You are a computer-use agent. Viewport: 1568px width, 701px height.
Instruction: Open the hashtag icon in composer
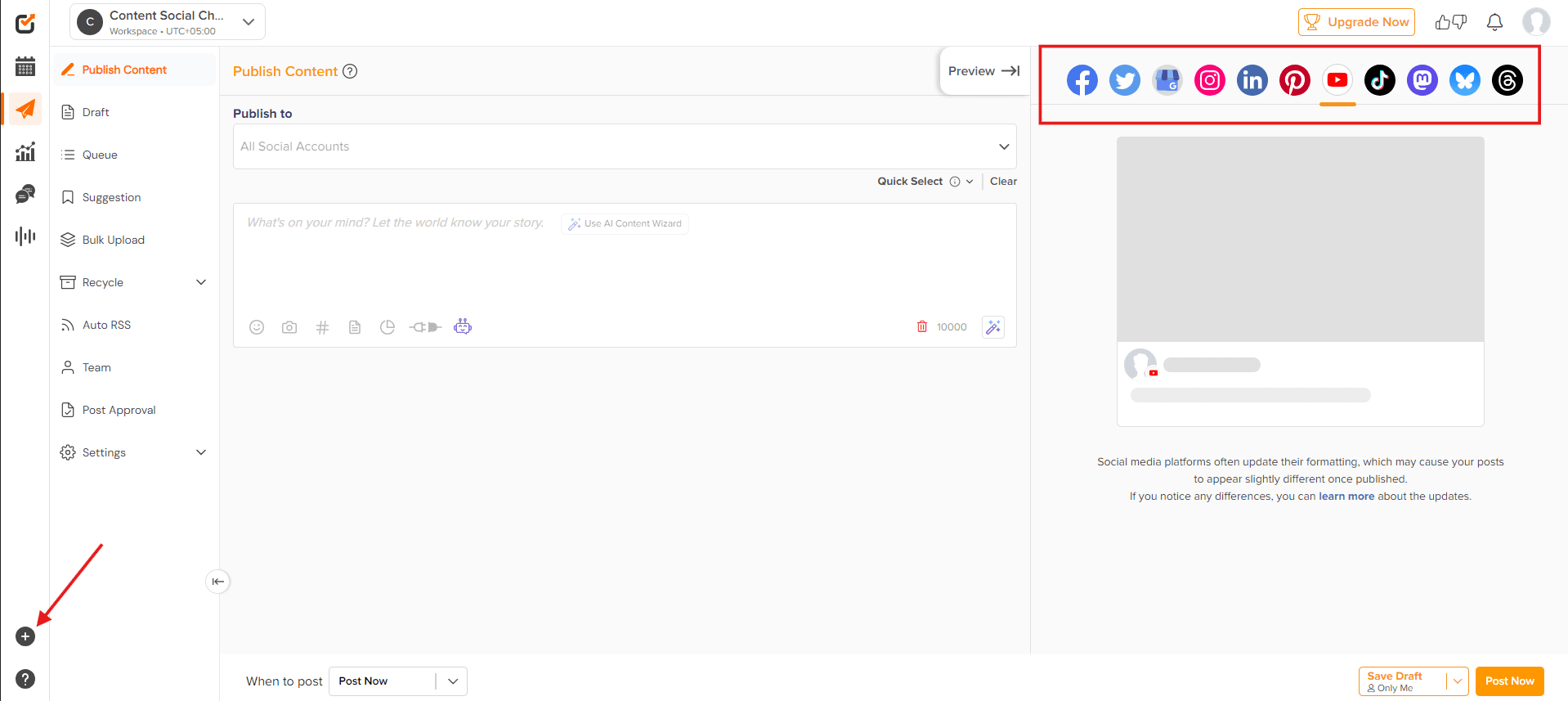point(322,327)
